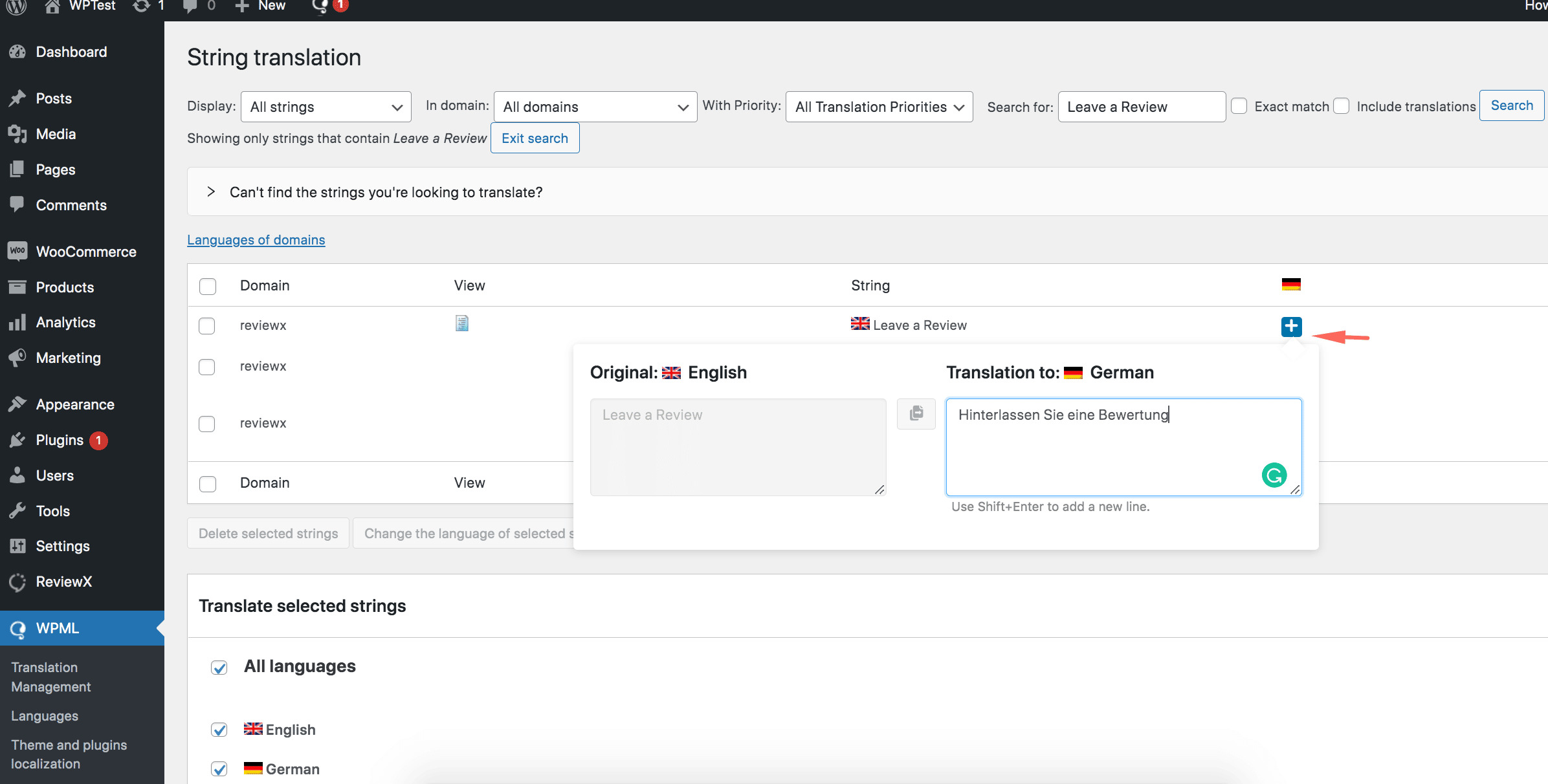Click the Grammarly icon in translation box
1548x784 pixels.
(x=1274, y=475)
